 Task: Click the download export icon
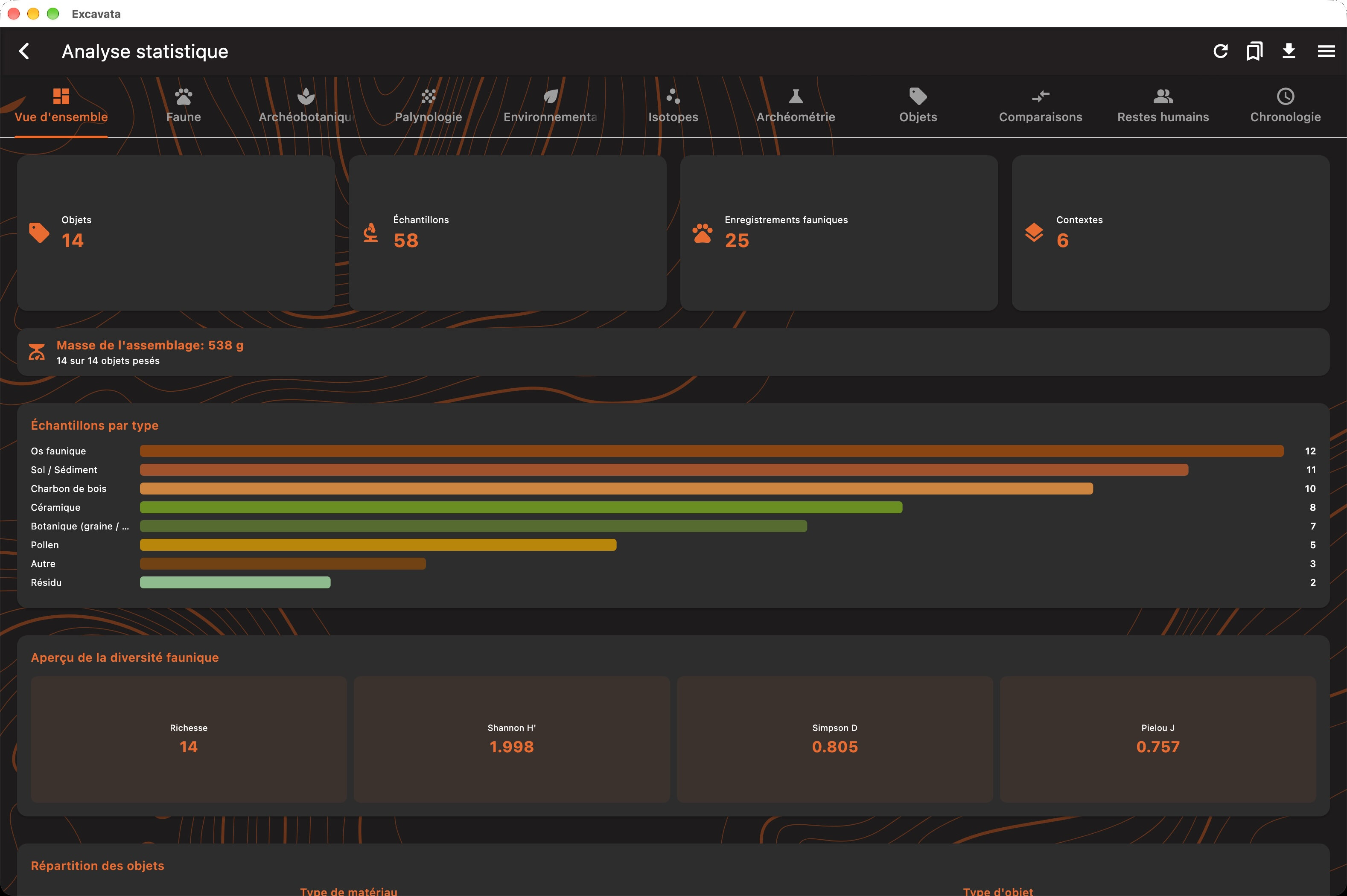1289,52
